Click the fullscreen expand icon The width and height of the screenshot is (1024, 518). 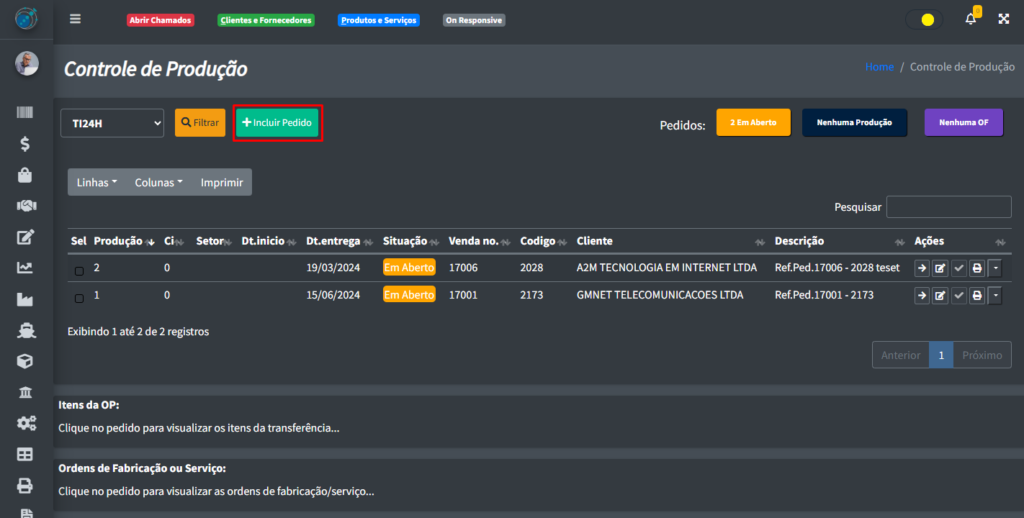tap(1002, 20)
